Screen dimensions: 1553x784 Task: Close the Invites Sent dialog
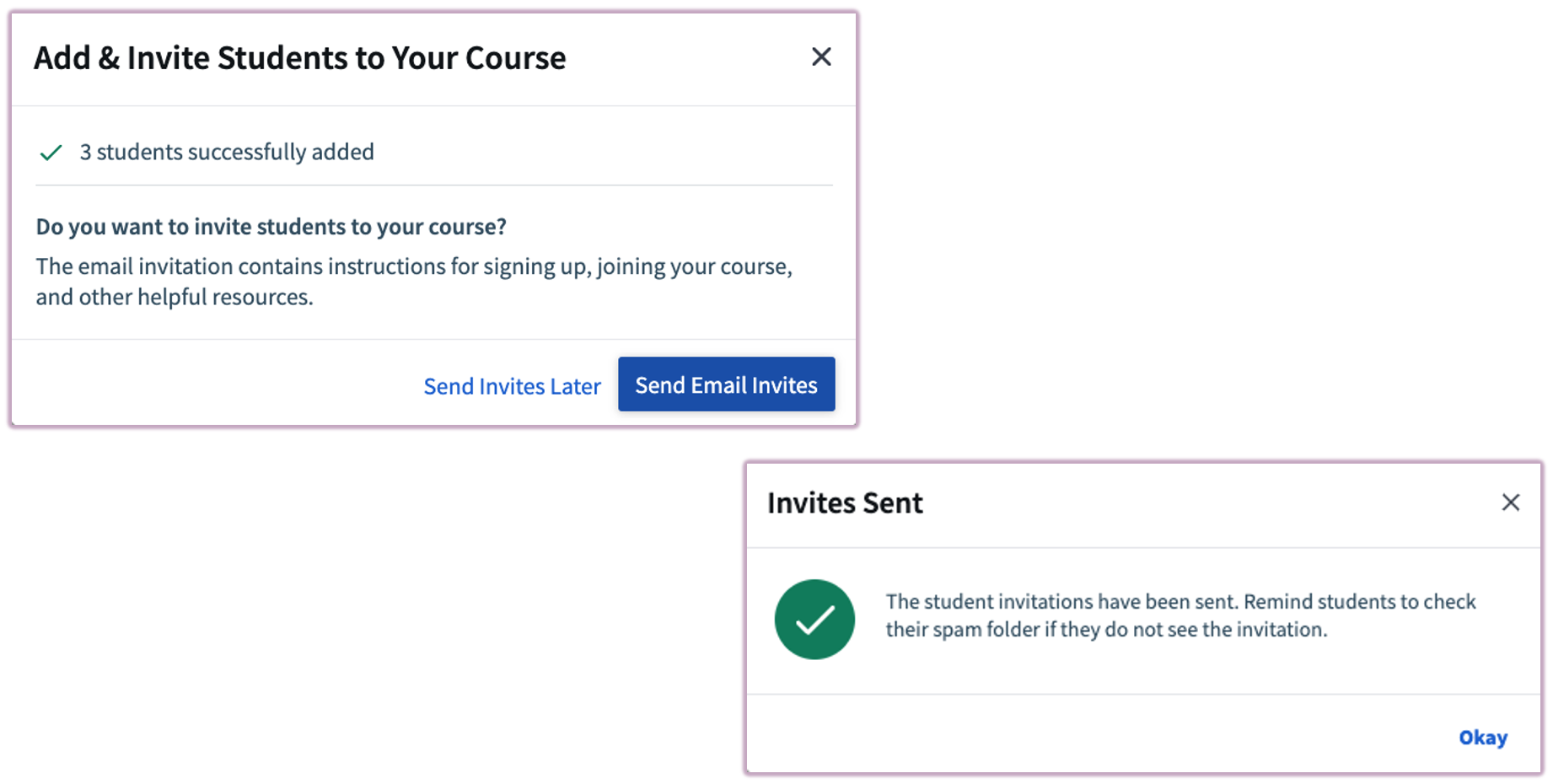click(1510, 502)
